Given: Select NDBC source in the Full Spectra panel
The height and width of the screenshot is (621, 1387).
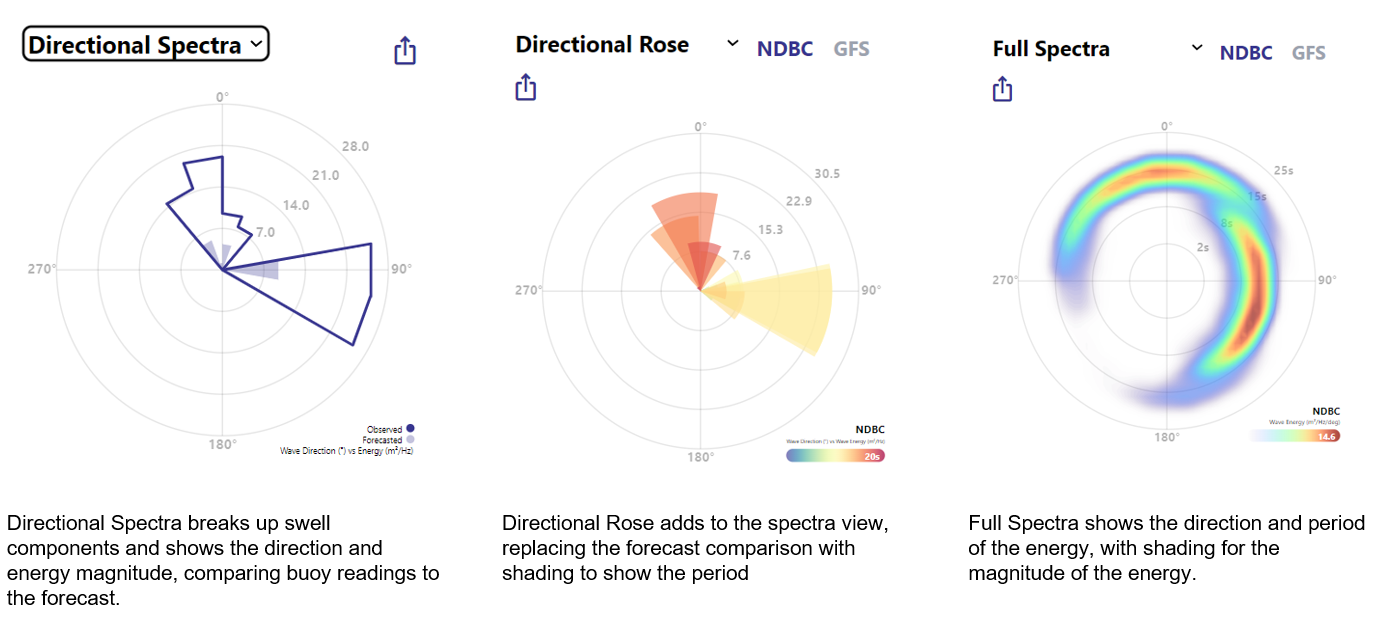Looking at the screenshot, I should pyautogui.click(x=1246, y=53).
